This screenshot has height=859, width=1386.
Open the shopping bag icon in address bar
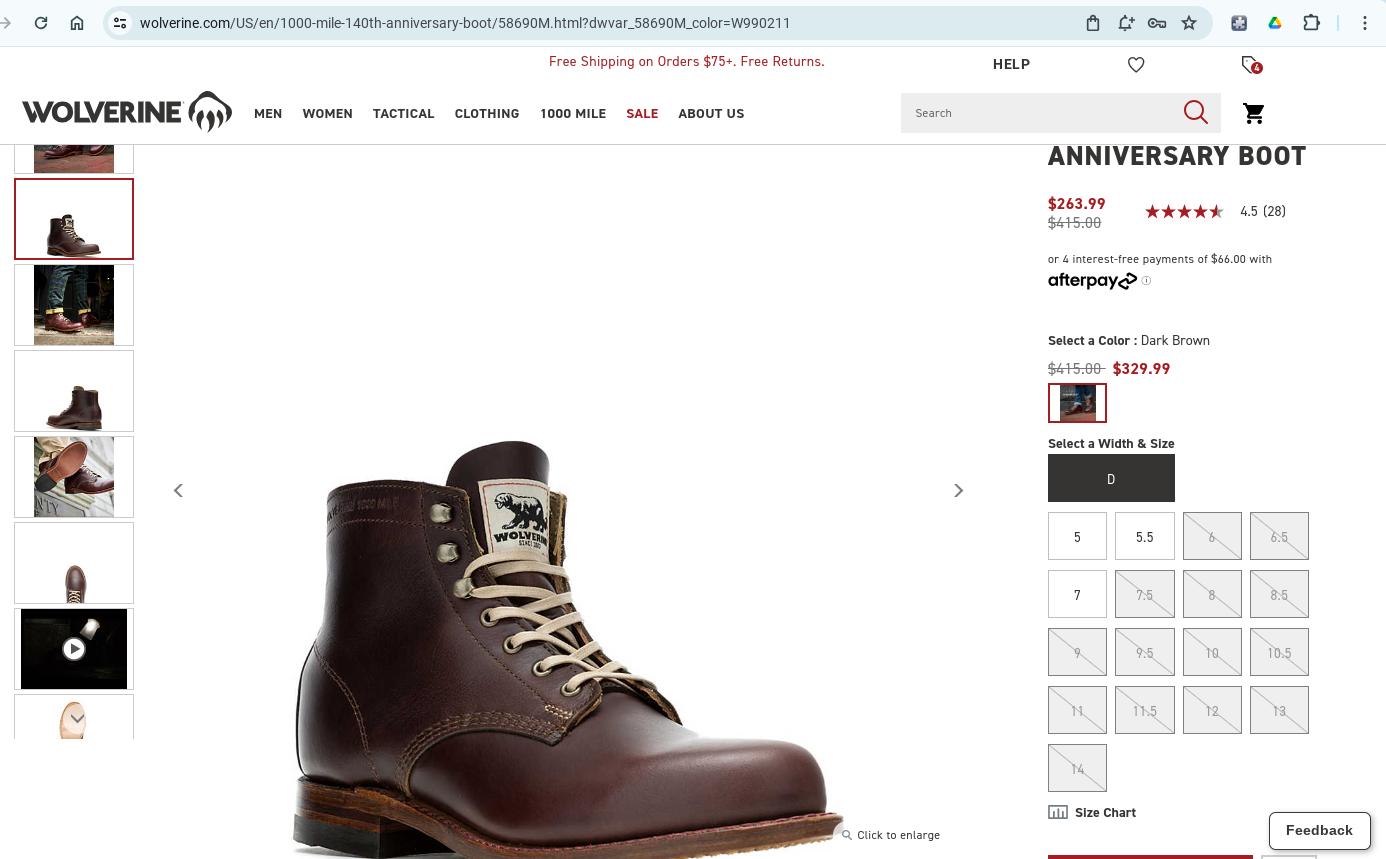1093,23
